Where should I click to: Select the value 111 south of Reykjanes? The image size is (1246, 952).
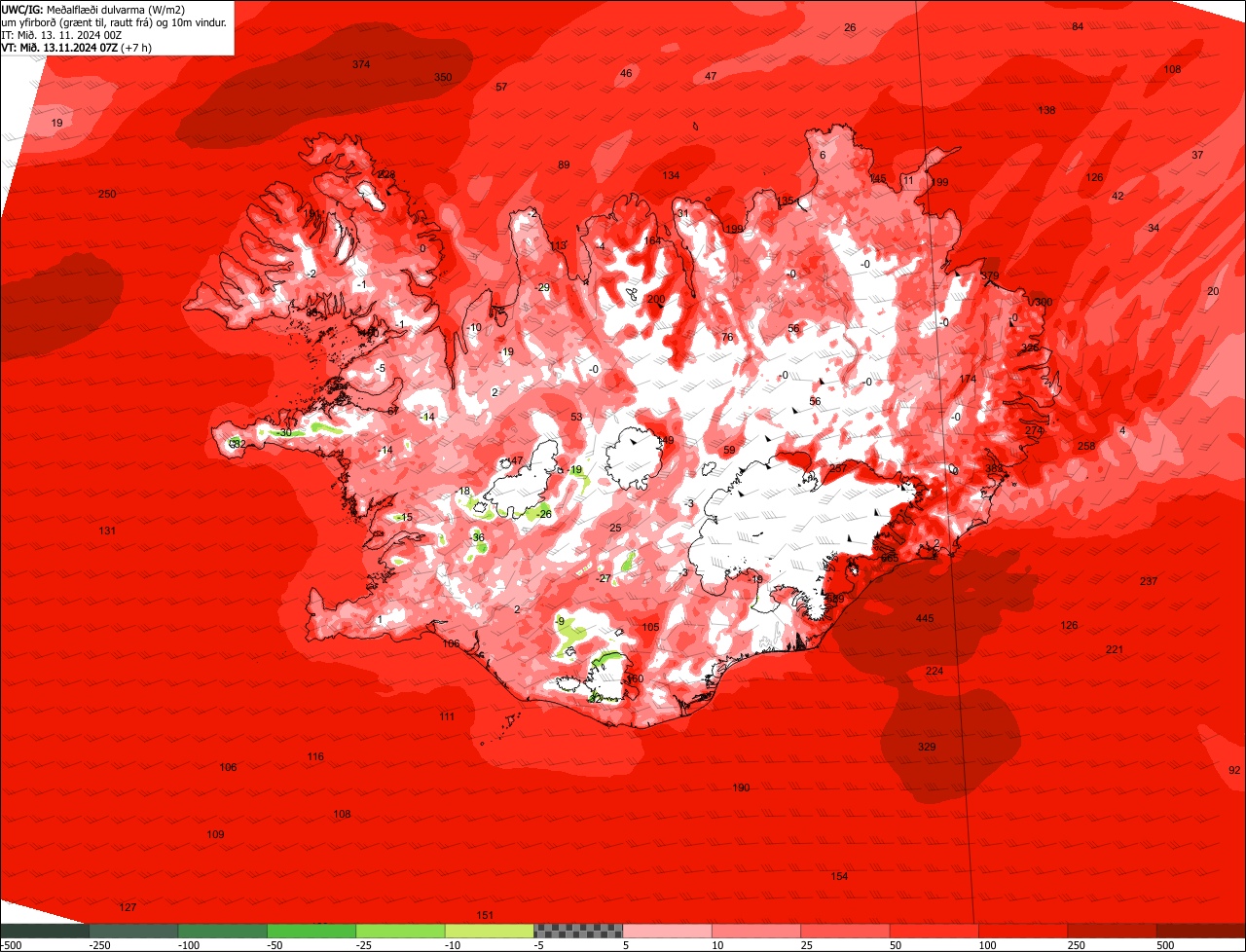447,716
